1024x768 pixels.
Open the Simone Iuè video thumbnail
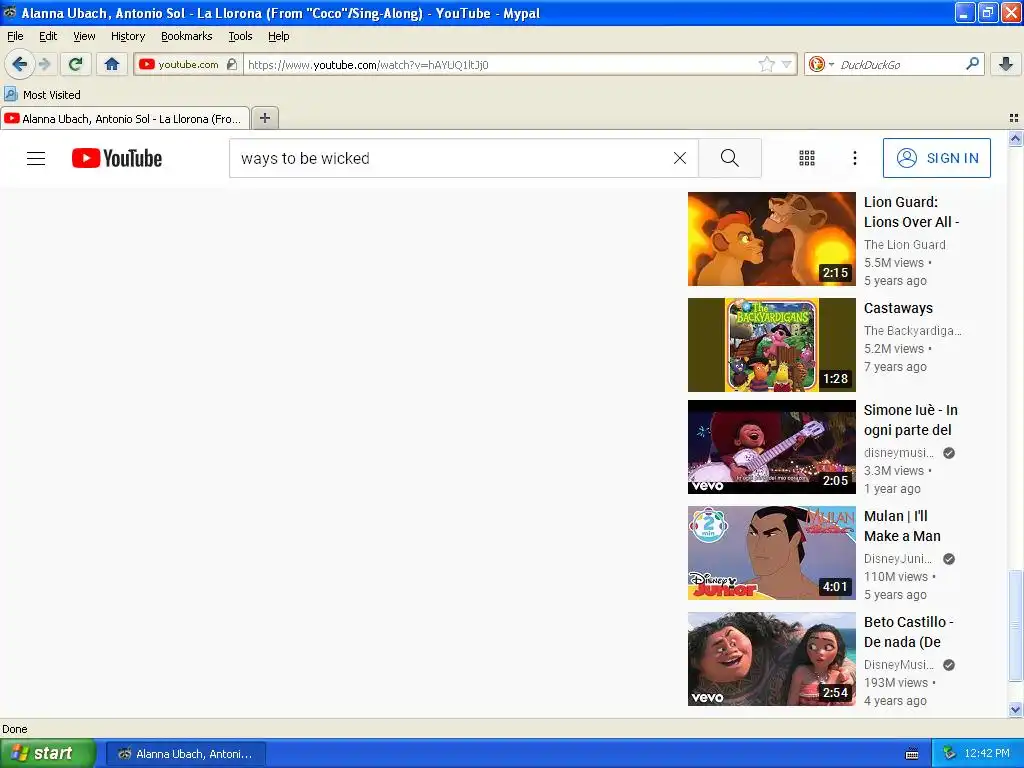[x=771, y=447]
